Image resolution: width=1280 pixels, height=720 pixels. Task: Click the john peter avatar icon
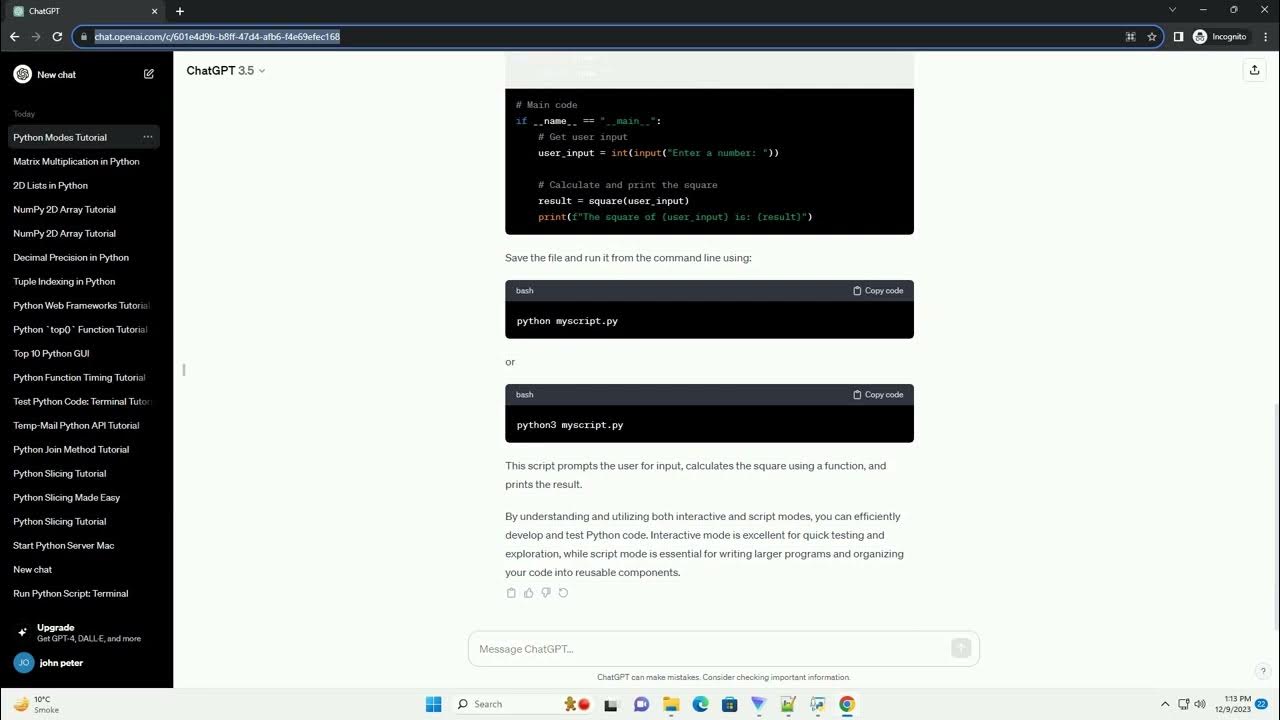[23, 662]
